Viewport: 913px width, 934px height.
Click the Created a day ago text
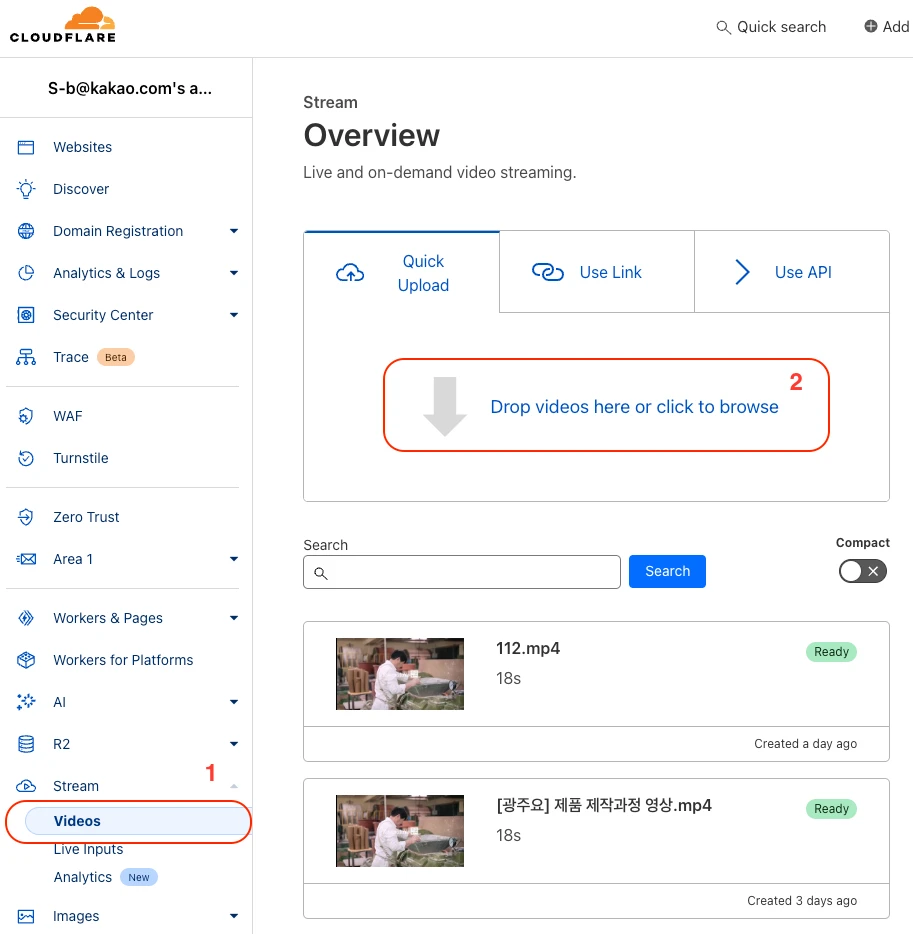point(805,743)
